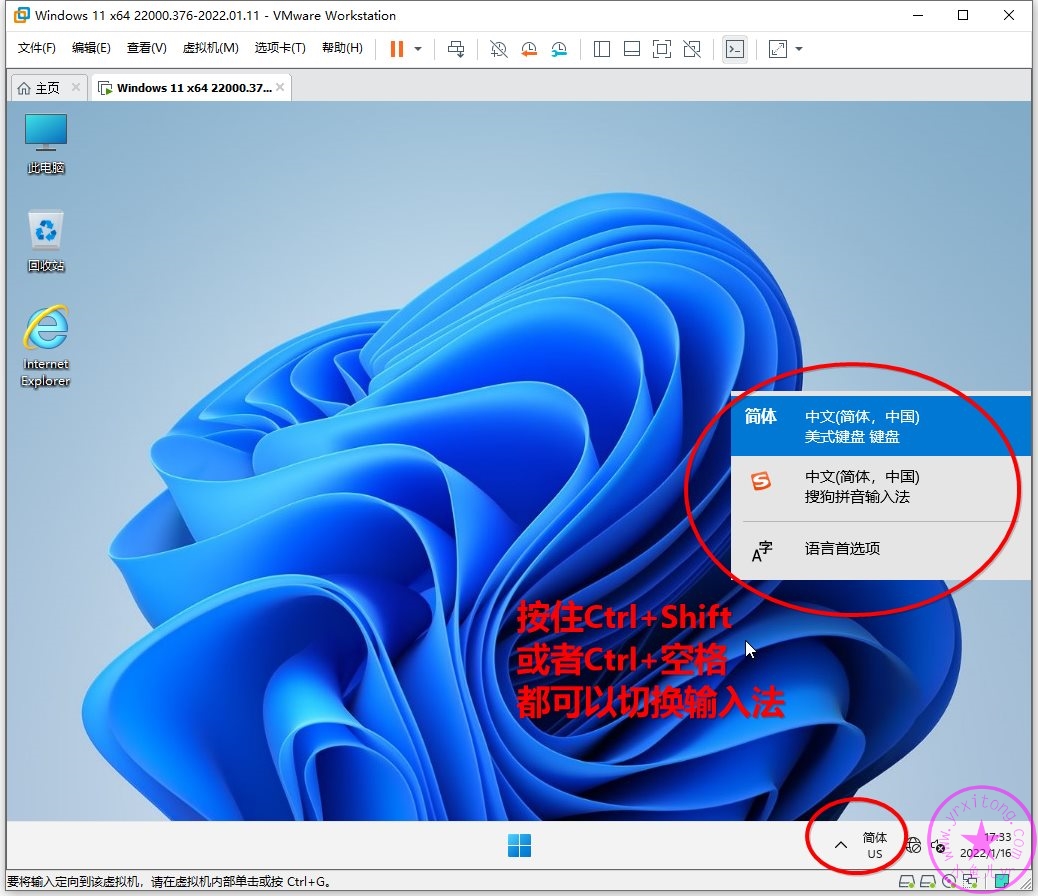Pause the virtual machine with the orange button
This screenshot has height=896, width=1038.
tap(397, 49)
